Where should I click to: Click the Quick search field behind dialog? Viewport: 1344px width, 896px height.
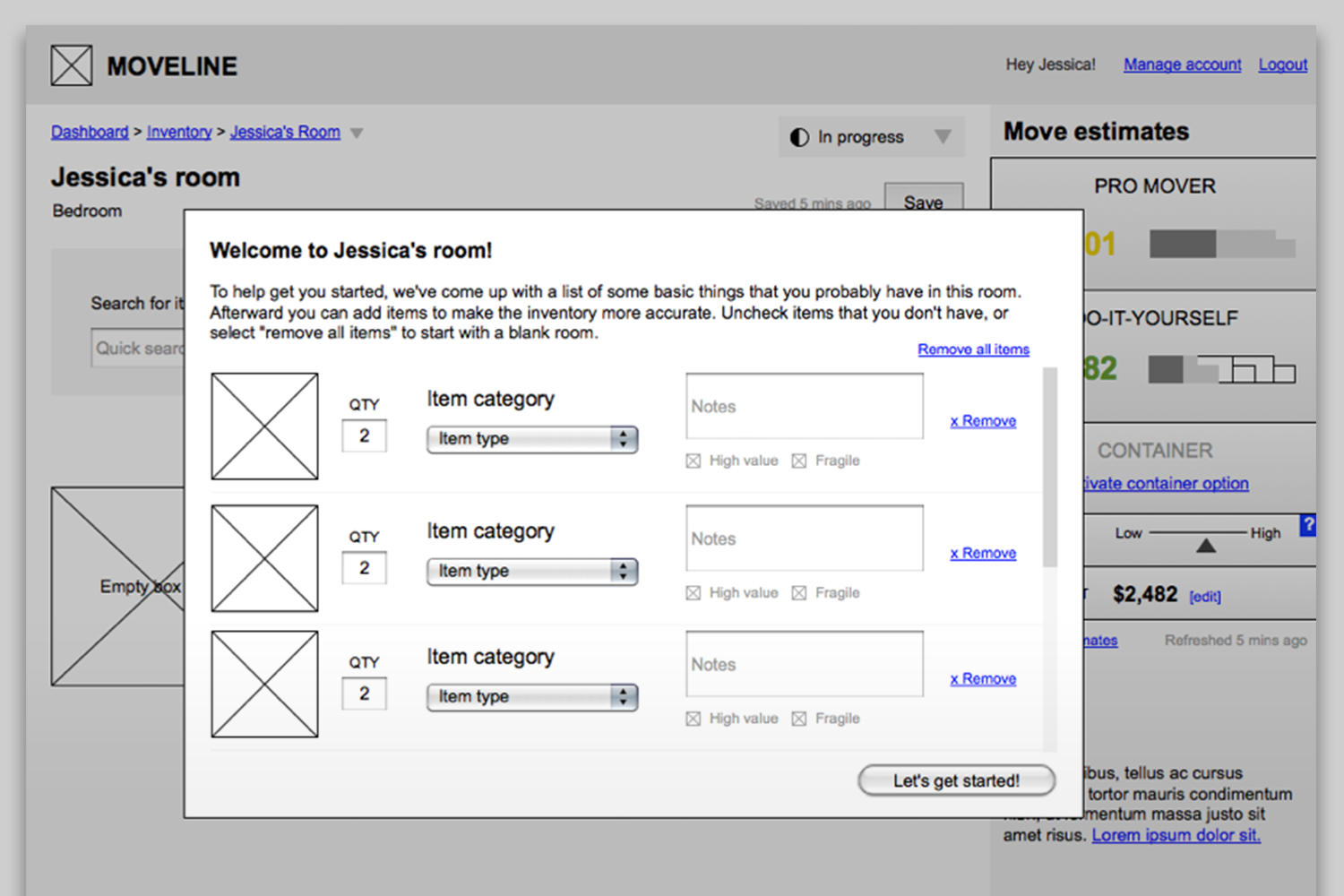point(138,349)
